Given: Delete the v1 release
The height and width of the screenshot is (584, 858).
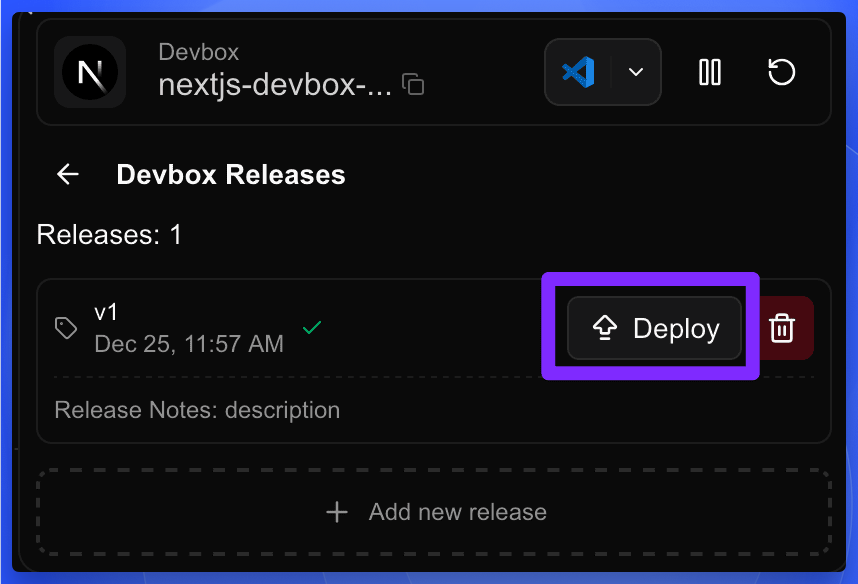Looking at the screenshot, I should [x=781, y=328].
